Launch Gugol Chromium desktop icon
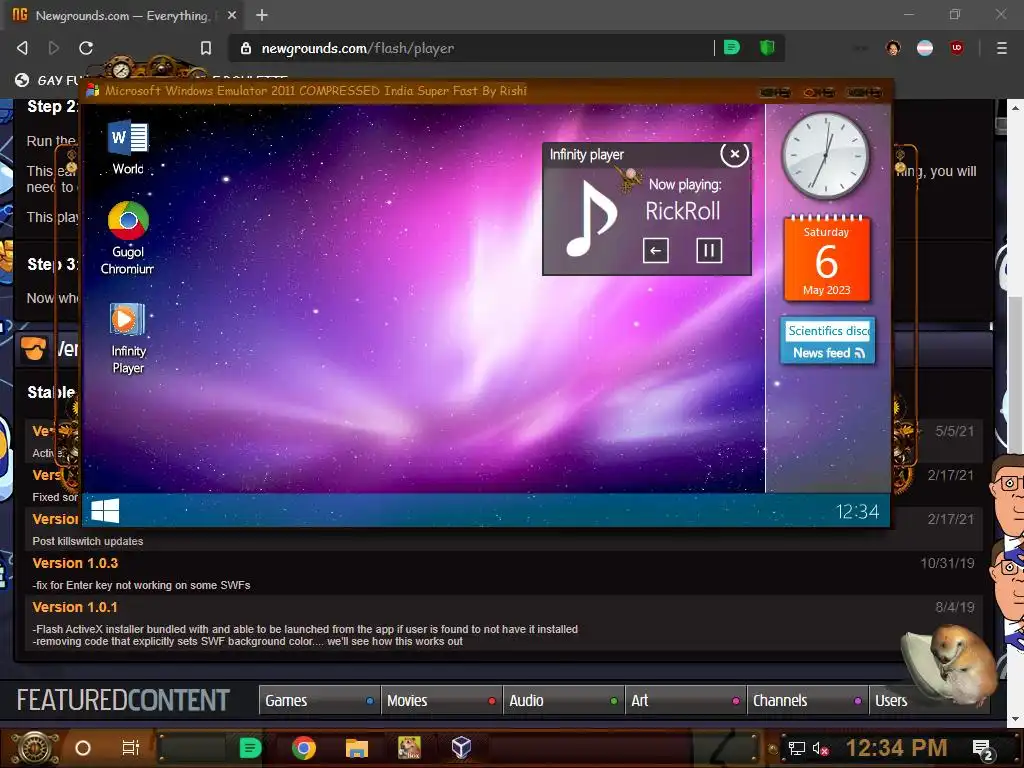 coord(128,238)
